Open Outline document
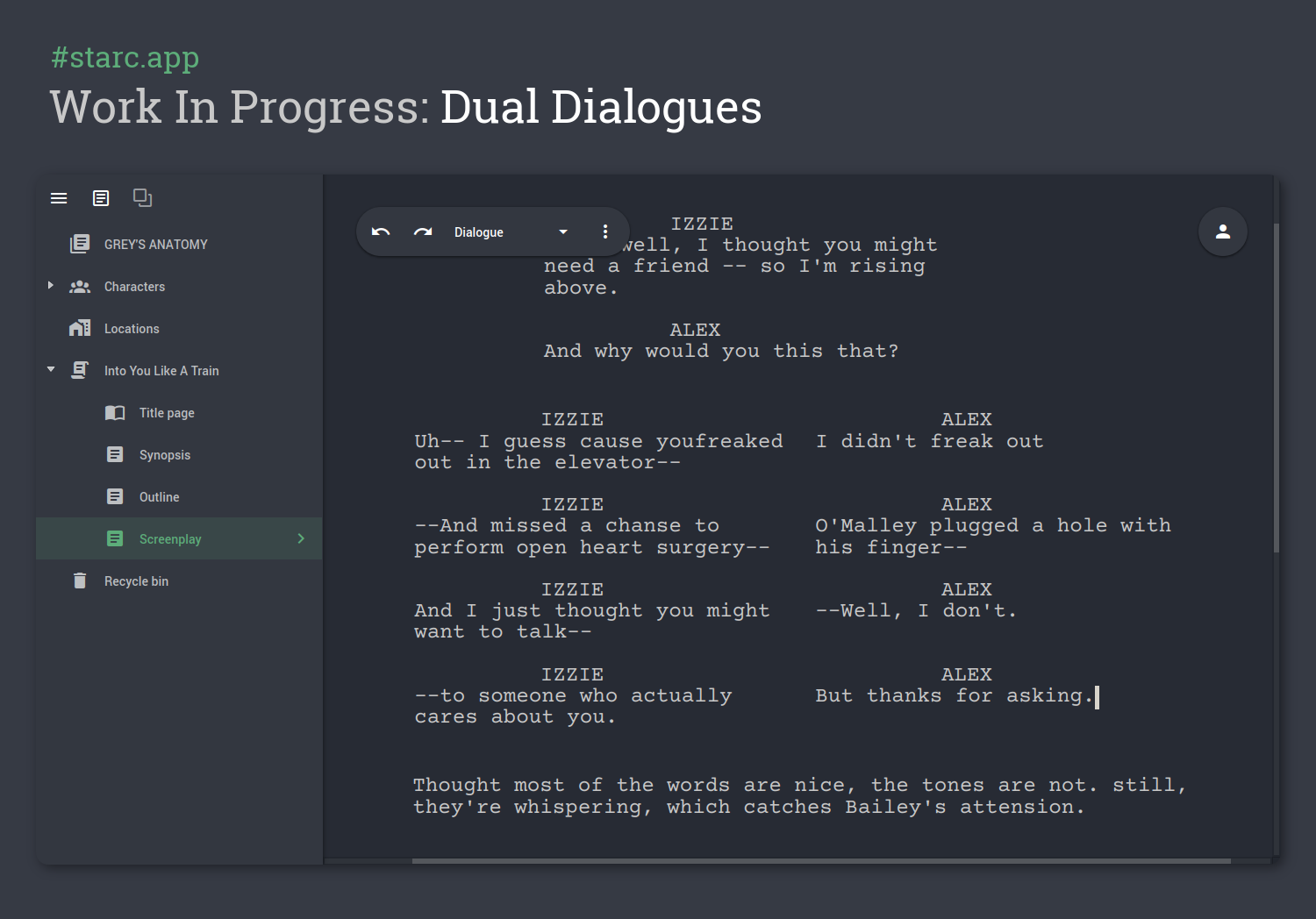 point(159,497)
